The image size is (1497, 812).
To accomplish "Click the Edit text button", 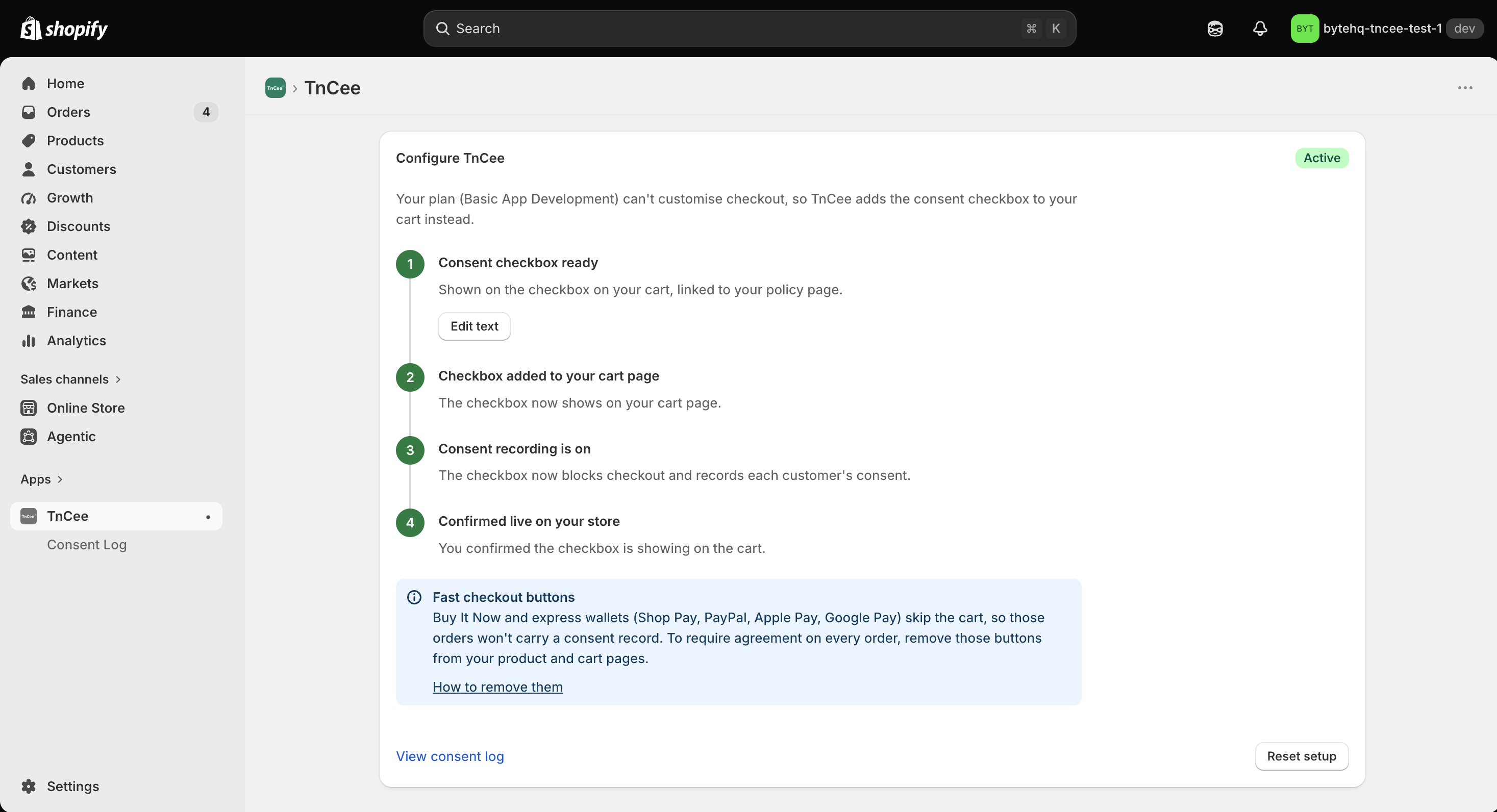I will (474, 326).
